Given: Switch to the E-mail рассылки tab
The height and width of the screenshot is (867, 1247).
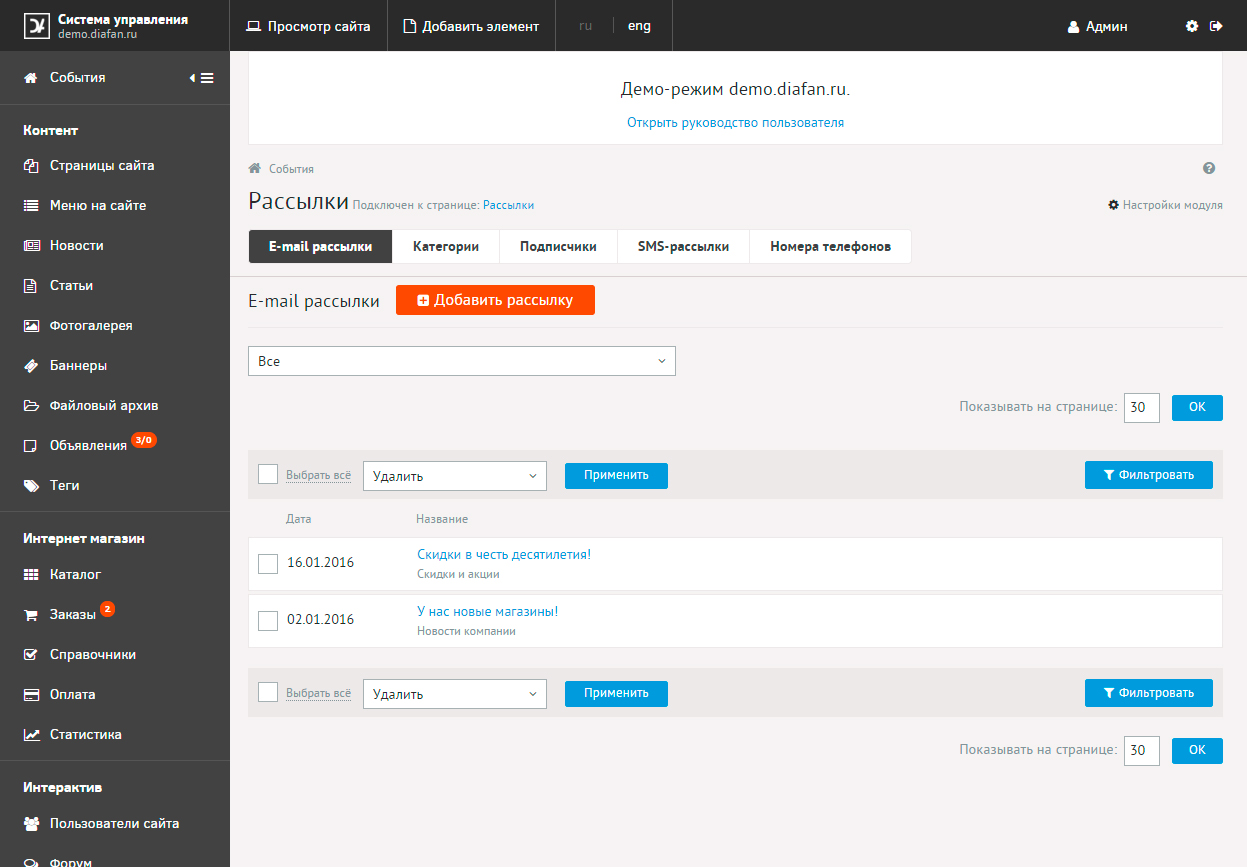Looking at the screenshot, I should 320,246.
